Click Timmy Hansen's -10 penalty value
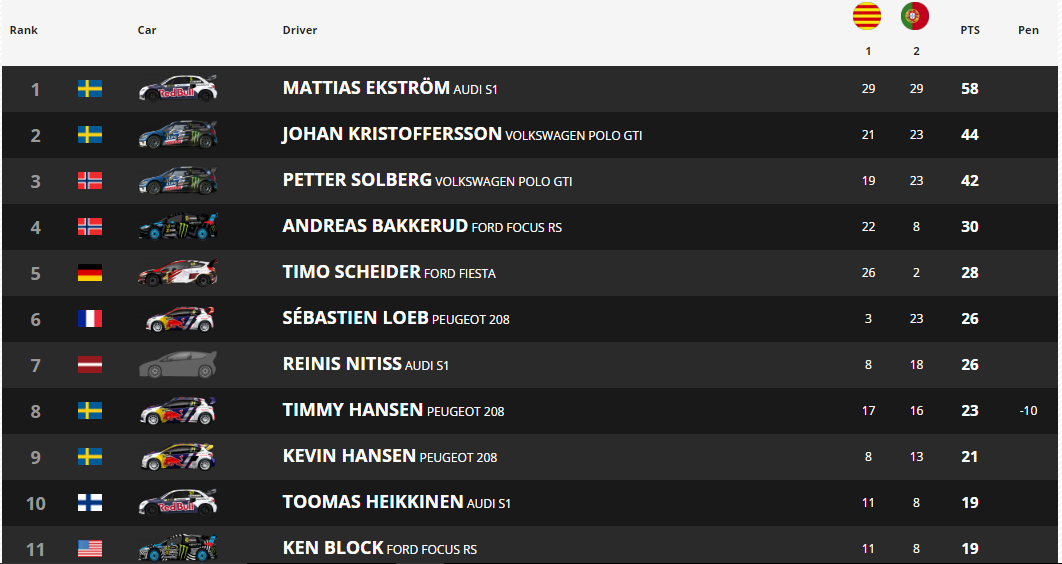The height and width of the screenshot is (564, 1062). tap(1028, 410)
